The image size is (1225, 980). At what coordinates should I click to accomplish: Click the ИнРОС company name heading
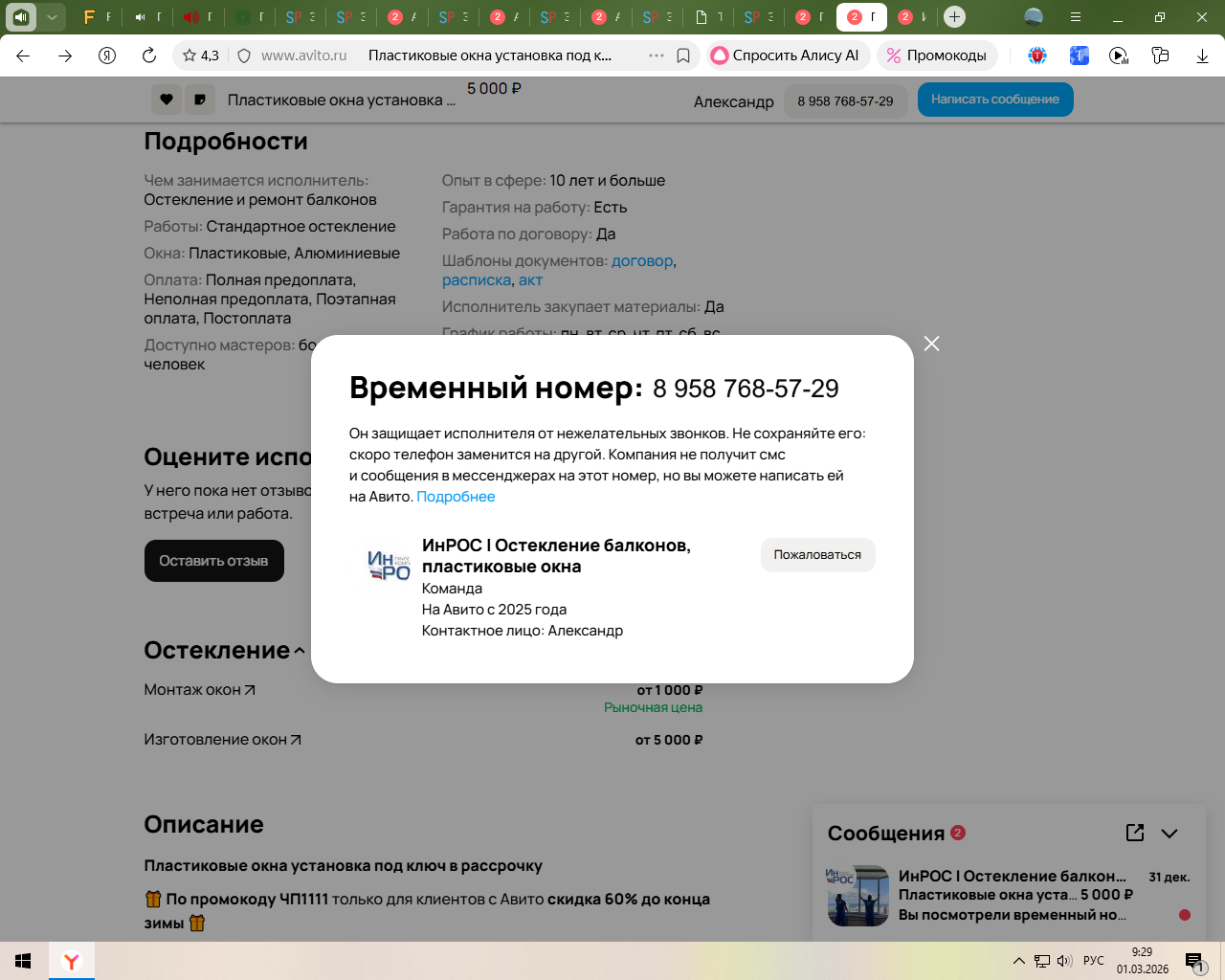(x=556, y=556)
